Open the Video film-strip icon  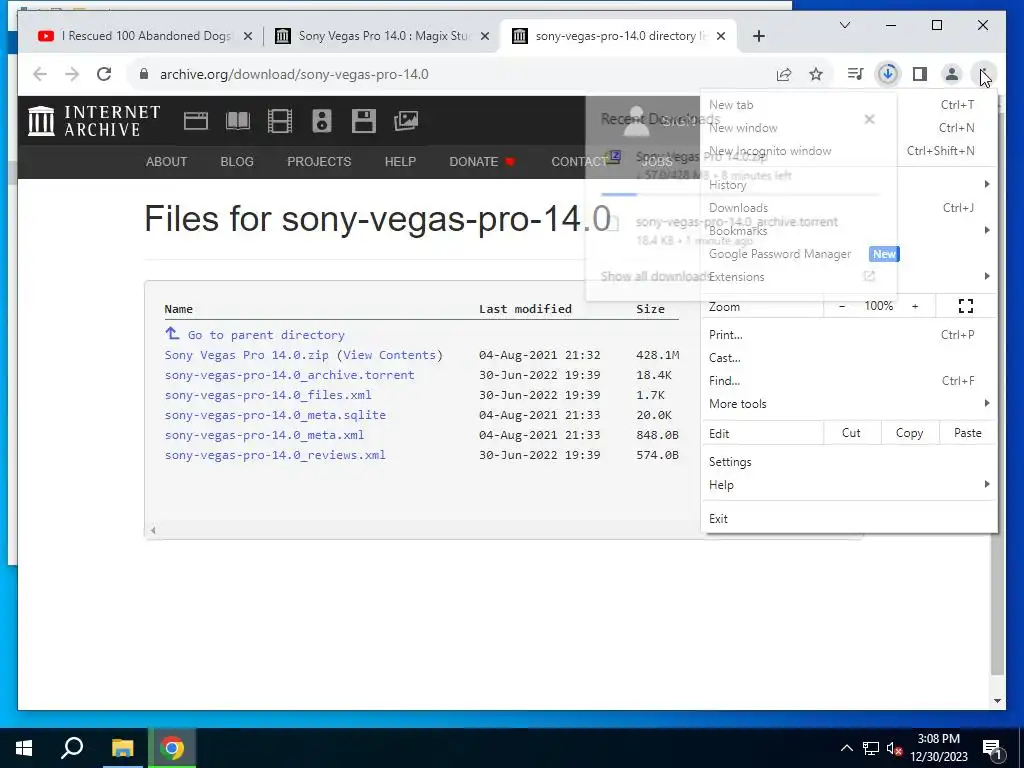click(x=280, y=121)
